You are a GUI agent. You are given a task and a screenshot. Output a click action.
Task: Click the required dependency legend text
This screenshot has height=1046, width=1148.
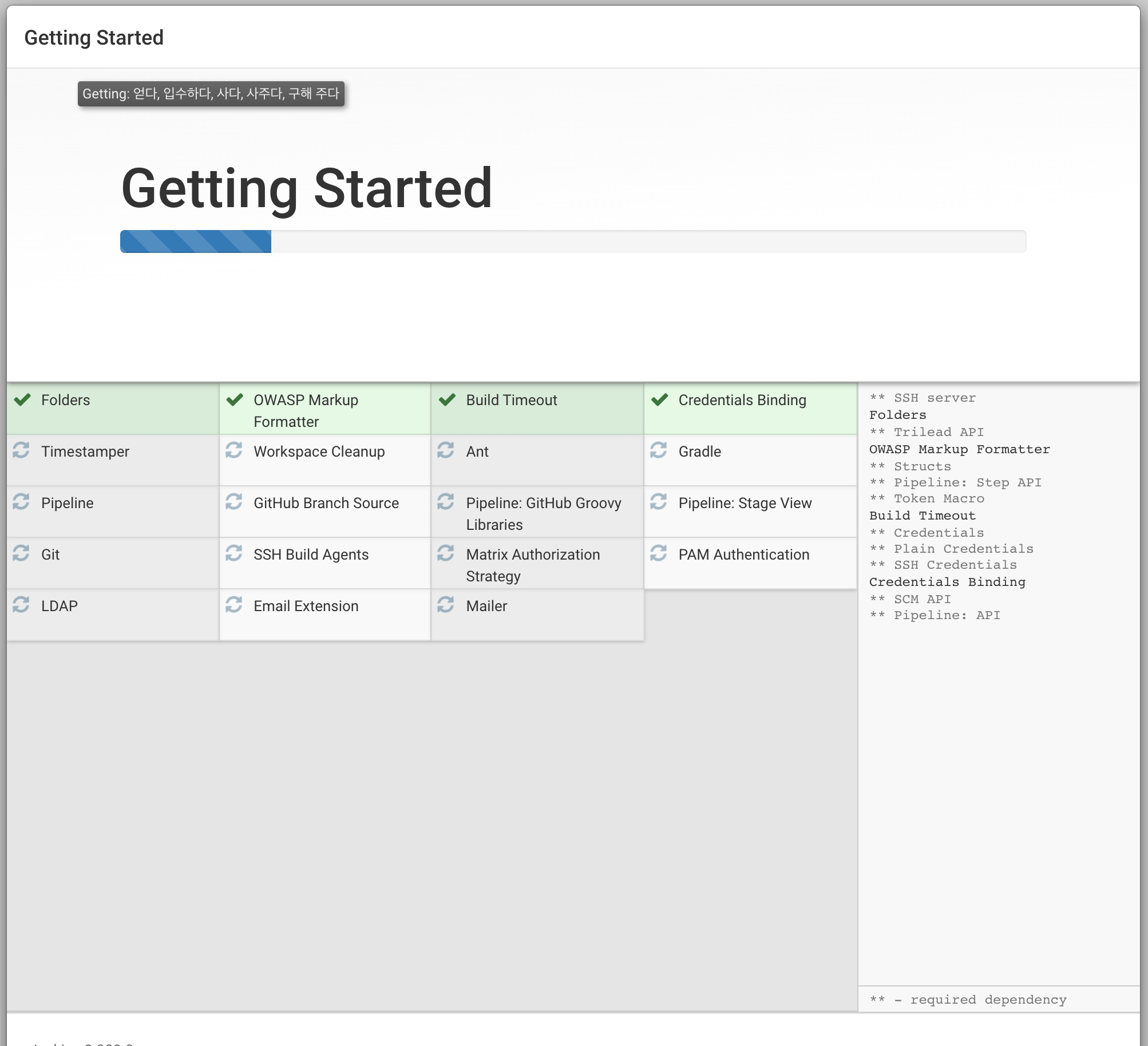coord(968,1000)
